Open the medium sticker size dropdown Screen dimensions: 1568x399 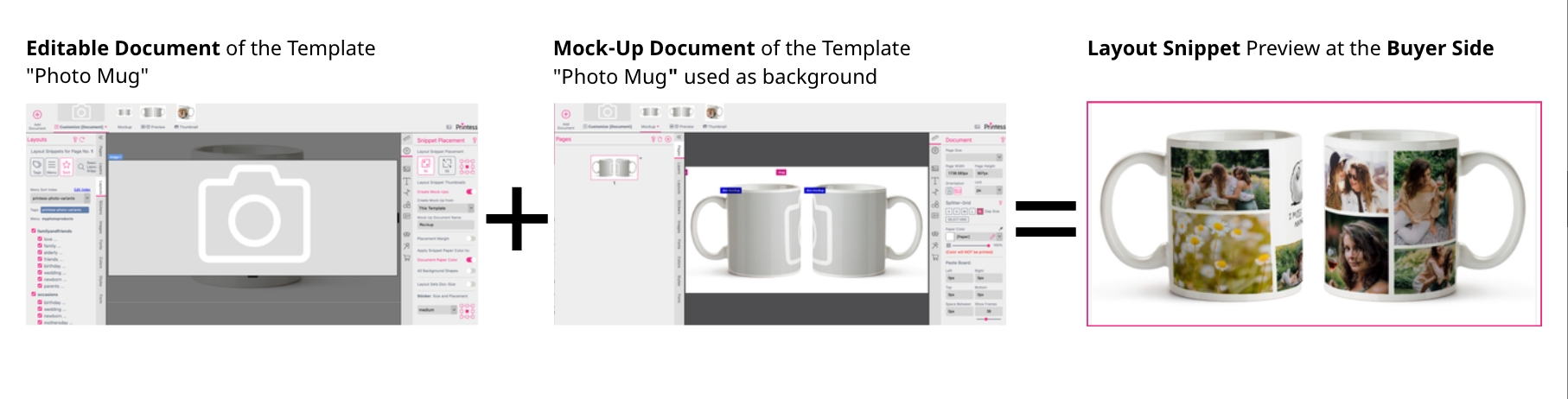click(x=437, y=309)
